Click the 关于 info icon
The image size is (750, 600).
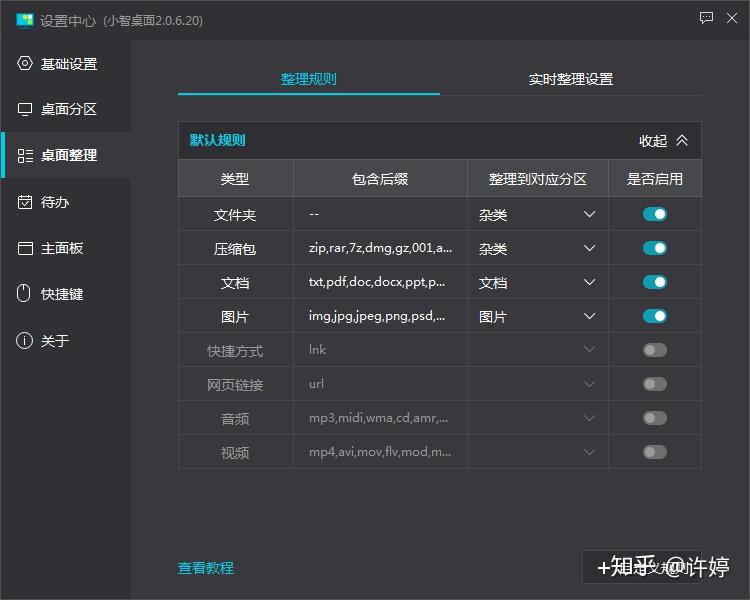[24, 340]
